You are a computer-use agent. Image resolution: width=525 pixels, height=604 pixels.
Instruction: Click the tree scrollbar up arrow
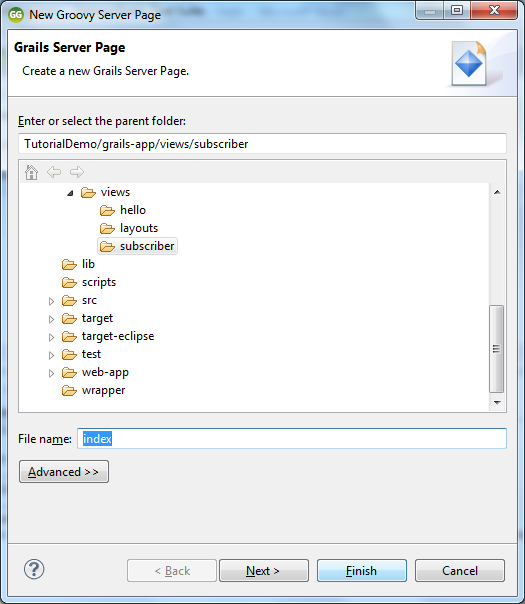pos(497,192)
